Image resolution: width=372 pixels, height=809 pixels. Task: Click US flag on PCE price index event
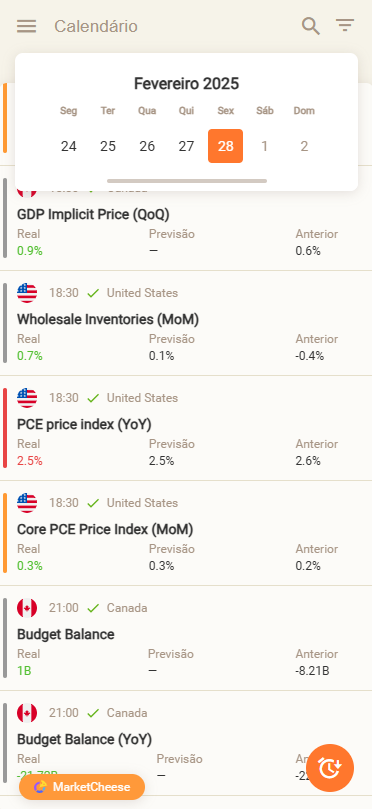(27, 398)
